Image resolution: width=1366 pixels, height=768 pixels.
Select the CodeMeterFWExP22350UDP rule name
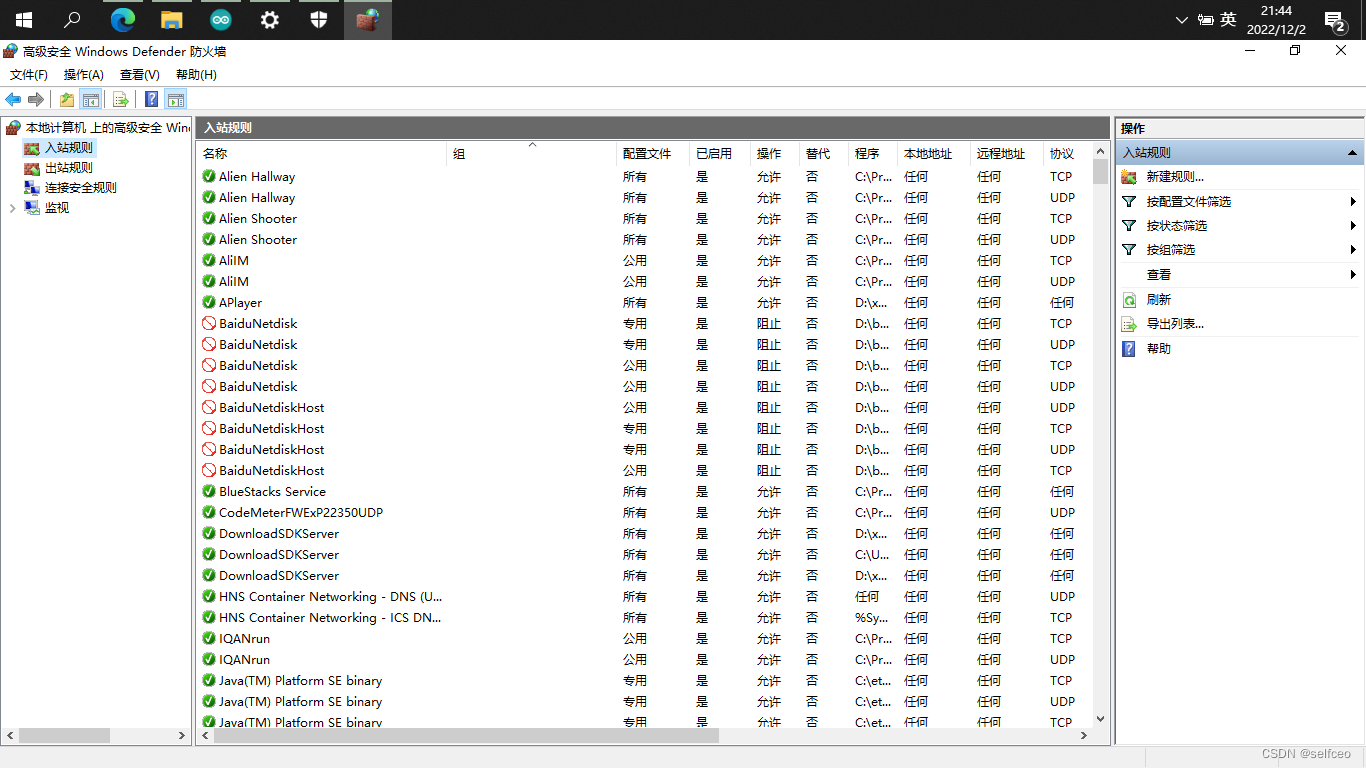pos(301,512)
